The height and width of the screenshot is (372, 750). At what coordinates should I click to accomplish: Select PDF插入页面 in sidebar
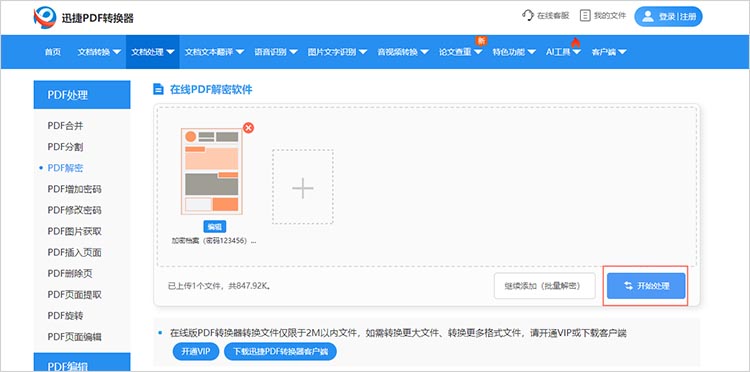coord(75,252)
